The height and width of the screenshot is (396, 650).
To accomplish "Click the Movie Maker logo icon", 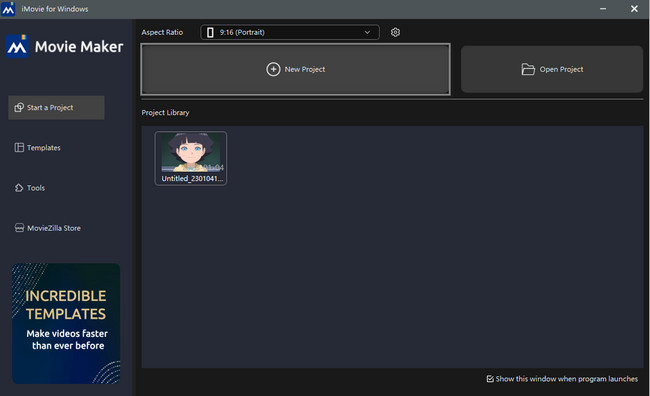I will (17, 46).
